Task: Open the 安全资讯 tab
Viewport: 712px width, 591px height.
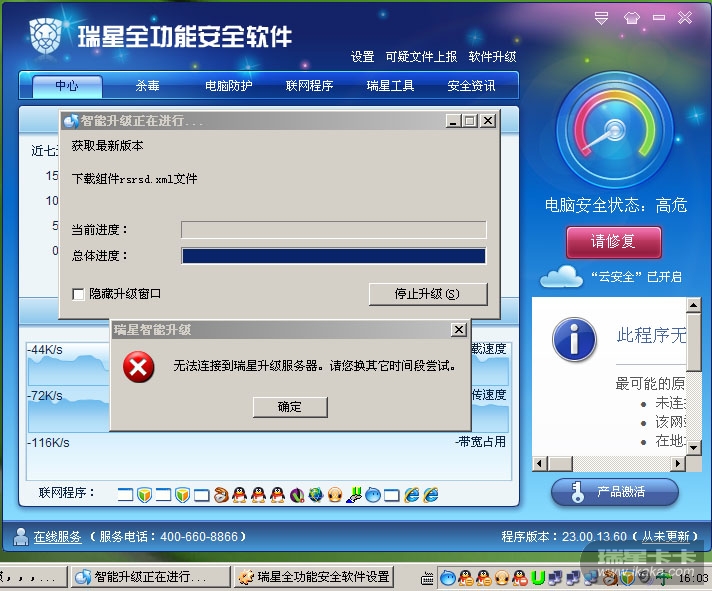Action: [471, 86]
